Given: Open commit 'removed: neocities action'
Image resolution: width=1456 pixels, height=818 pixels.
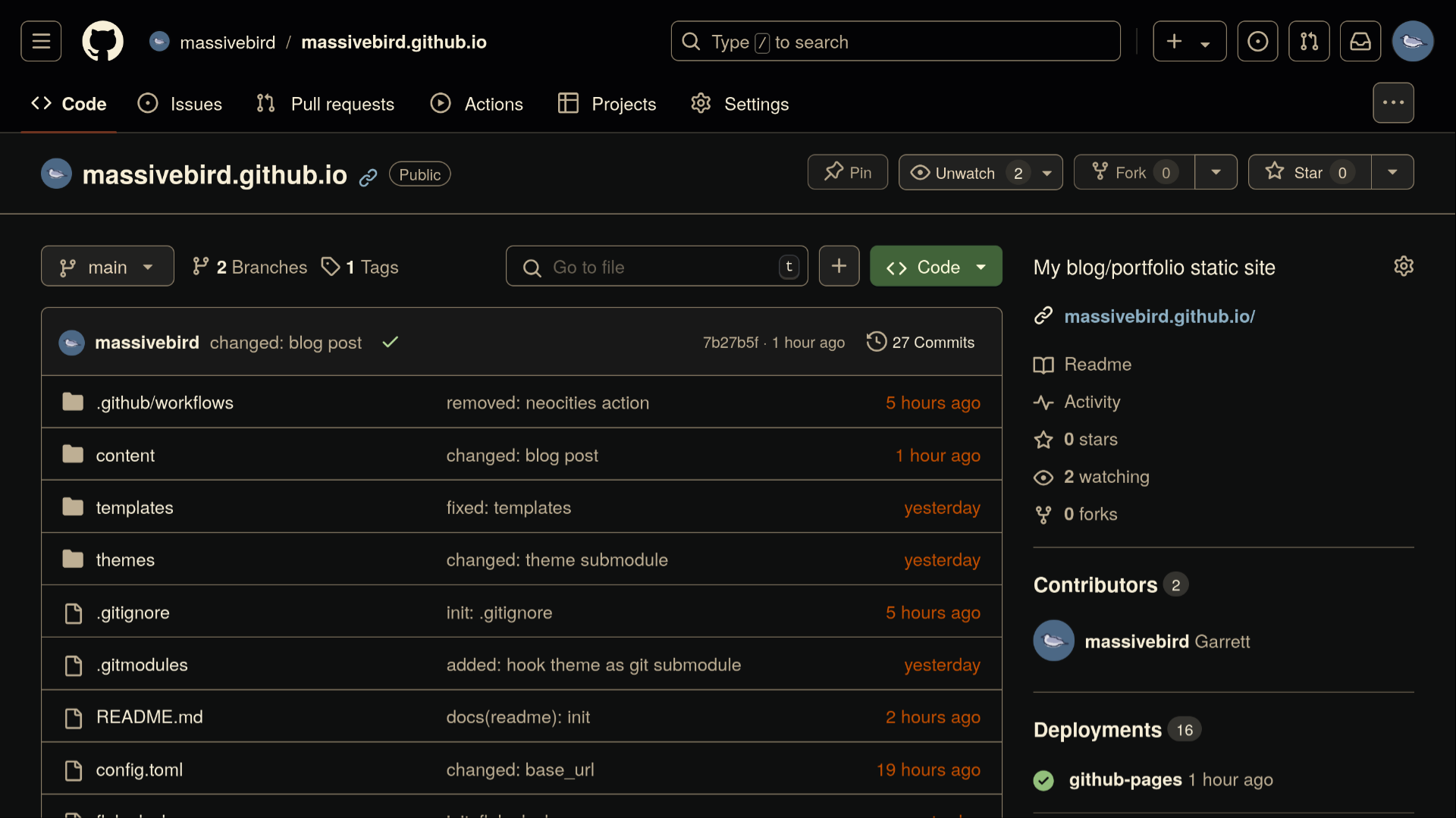Looking at the screenshot, I should (x=548, y=403).
